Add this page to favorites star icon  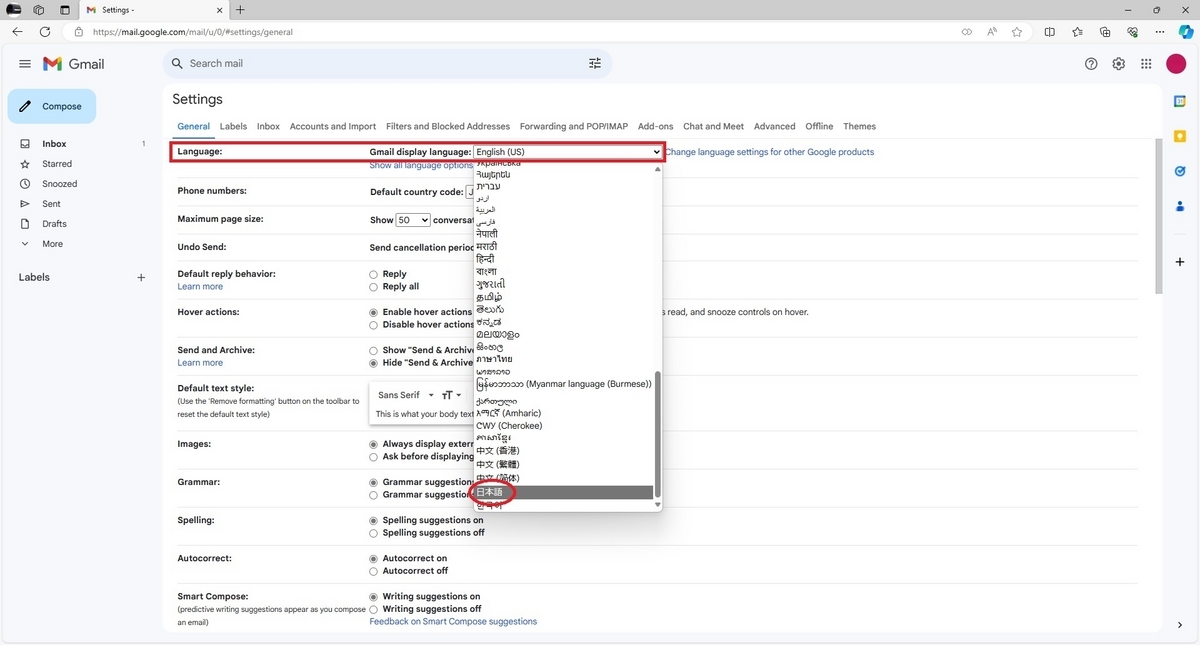[1017, 32]
